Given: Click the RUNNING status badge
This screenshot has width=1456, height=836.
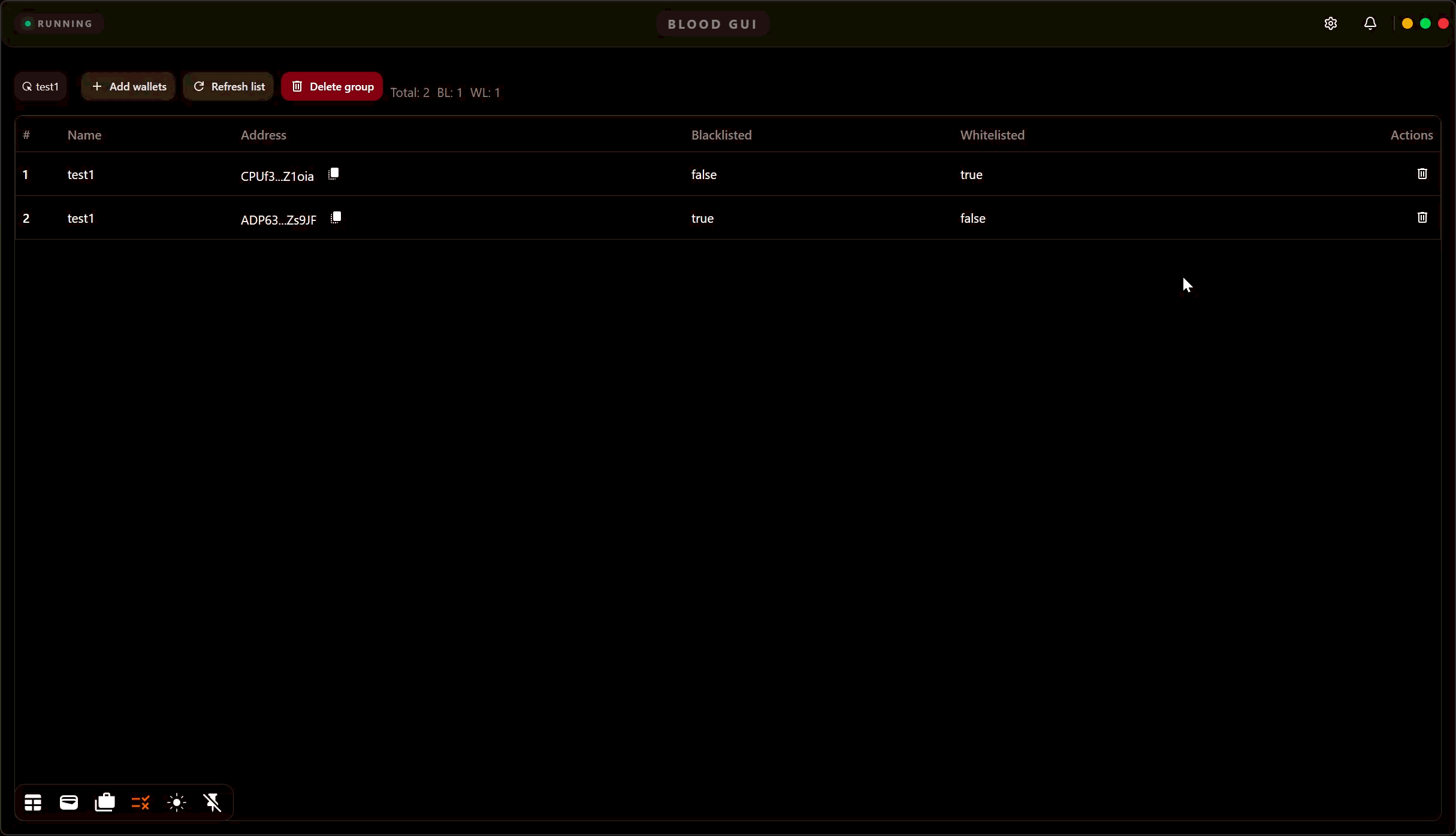Looking at the screenshot, I should (59, 24).
